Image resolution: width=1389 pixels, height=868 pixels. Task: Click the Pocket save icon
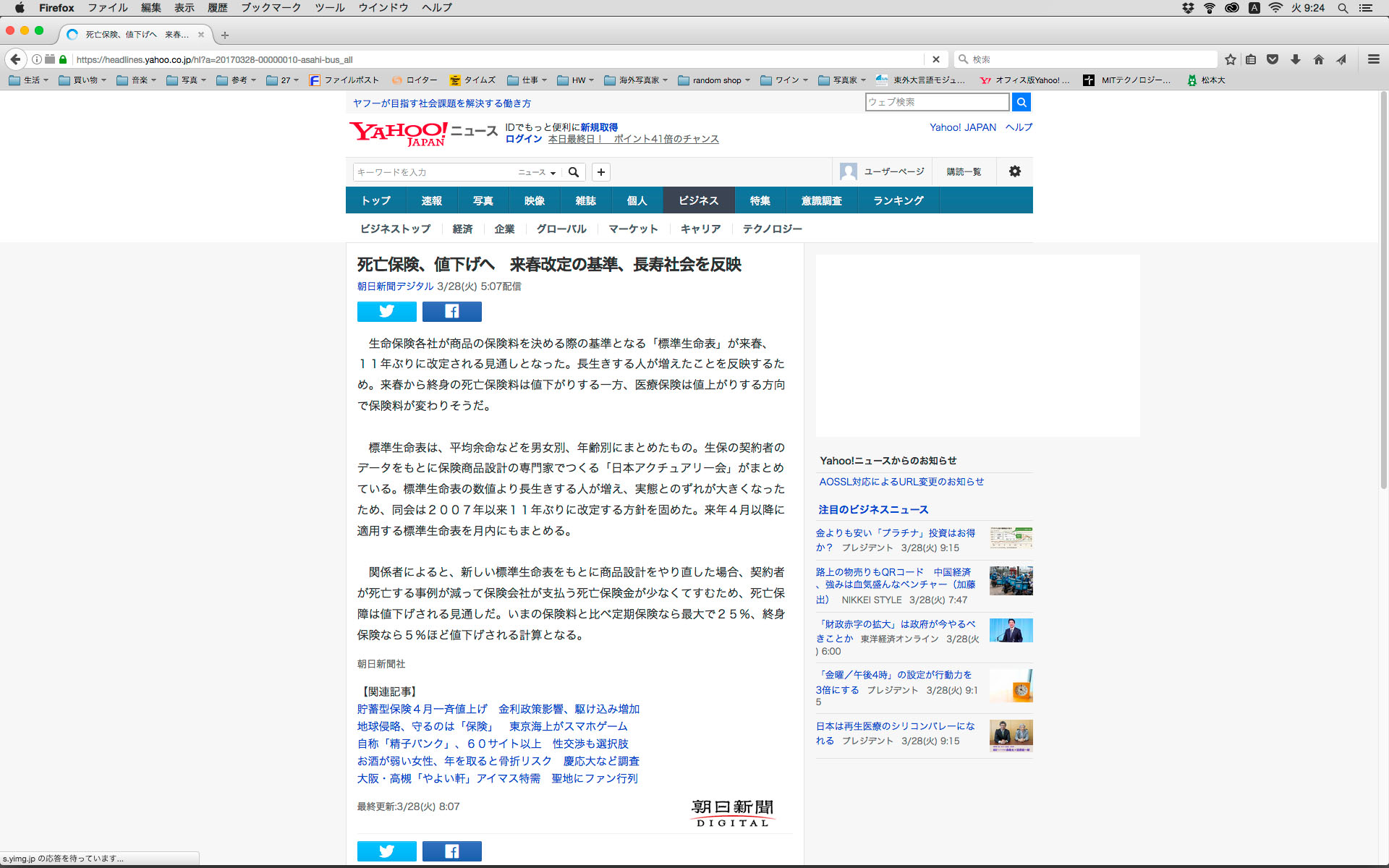tap(1273, 59)
